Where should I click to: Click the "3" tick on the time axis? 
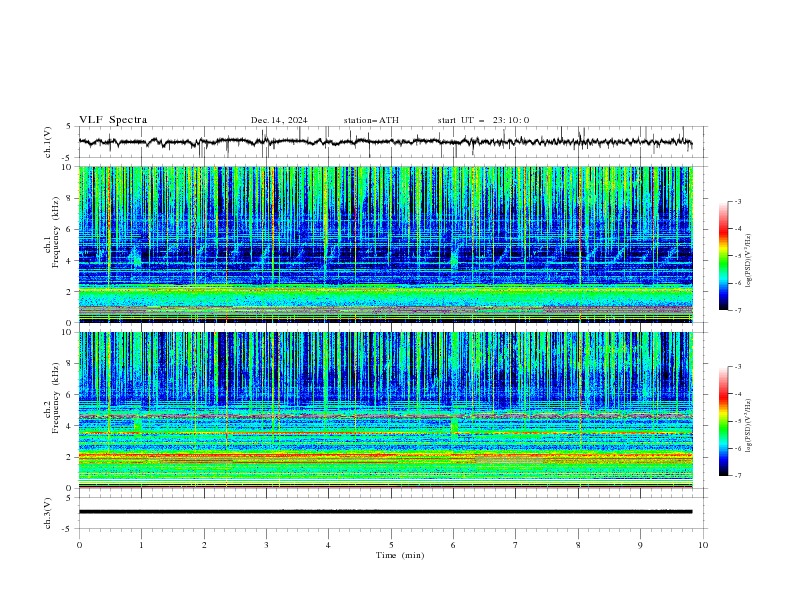[x=266, y=545]
